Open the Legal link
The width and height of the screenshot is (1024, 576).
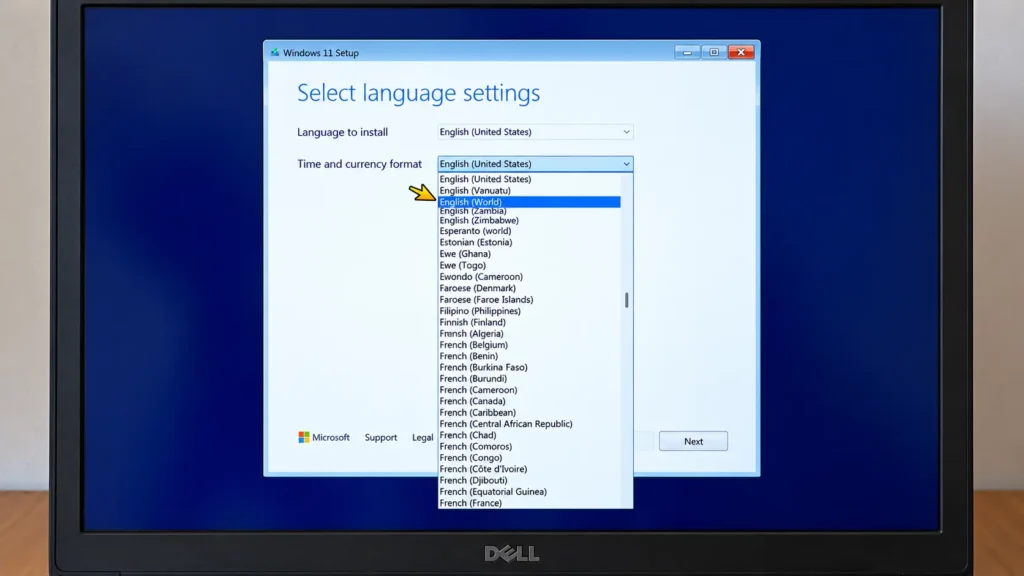423,438
